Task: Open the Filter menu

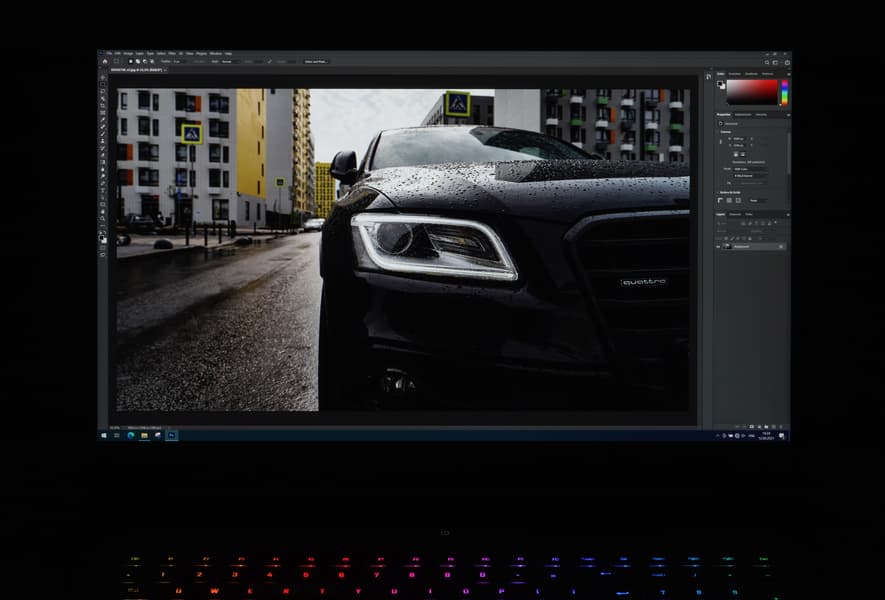Action: [172, 54]
